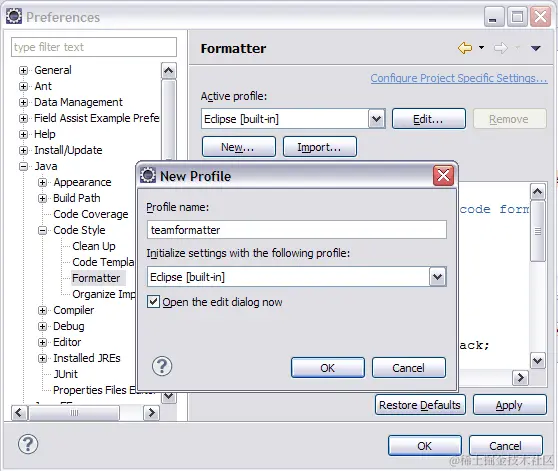Viewport: 558px width, 471px height.
Task: Expand the Build Path node
Action: tap(42, 198)
